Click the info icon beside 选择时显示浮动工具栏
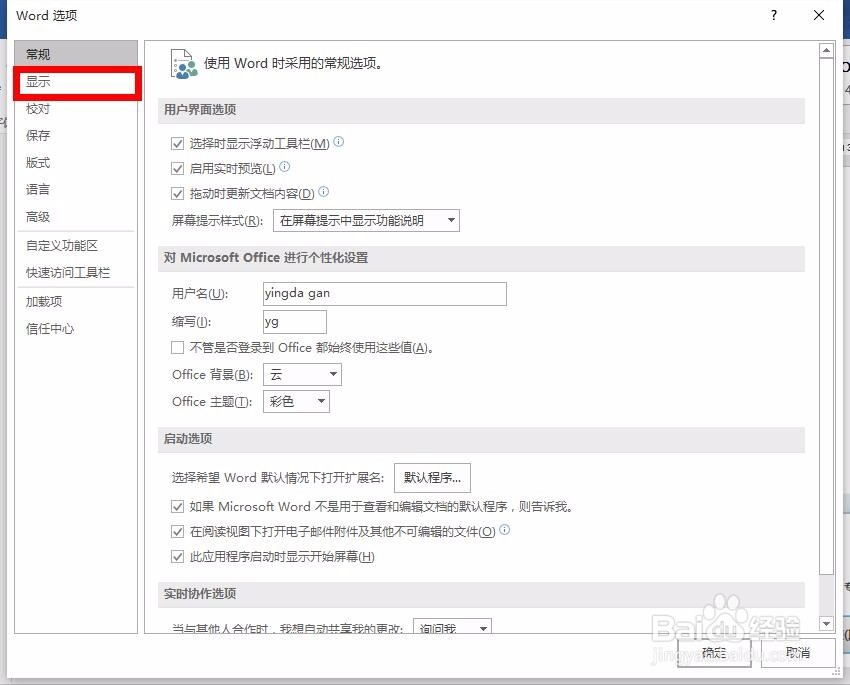Screen dimensions: 850x685 338,142
